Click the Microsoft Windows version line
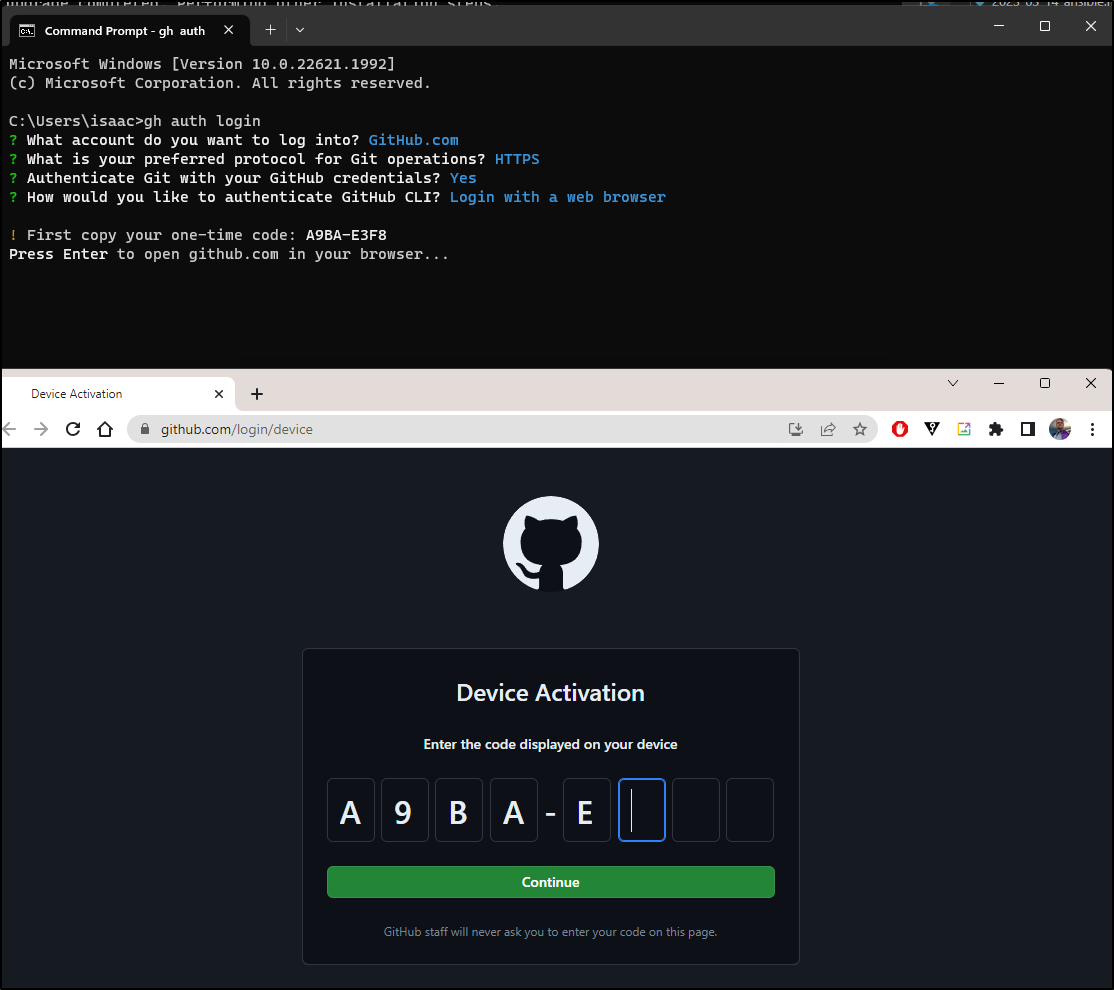The image size is (1114, 990). coord(202,64)
